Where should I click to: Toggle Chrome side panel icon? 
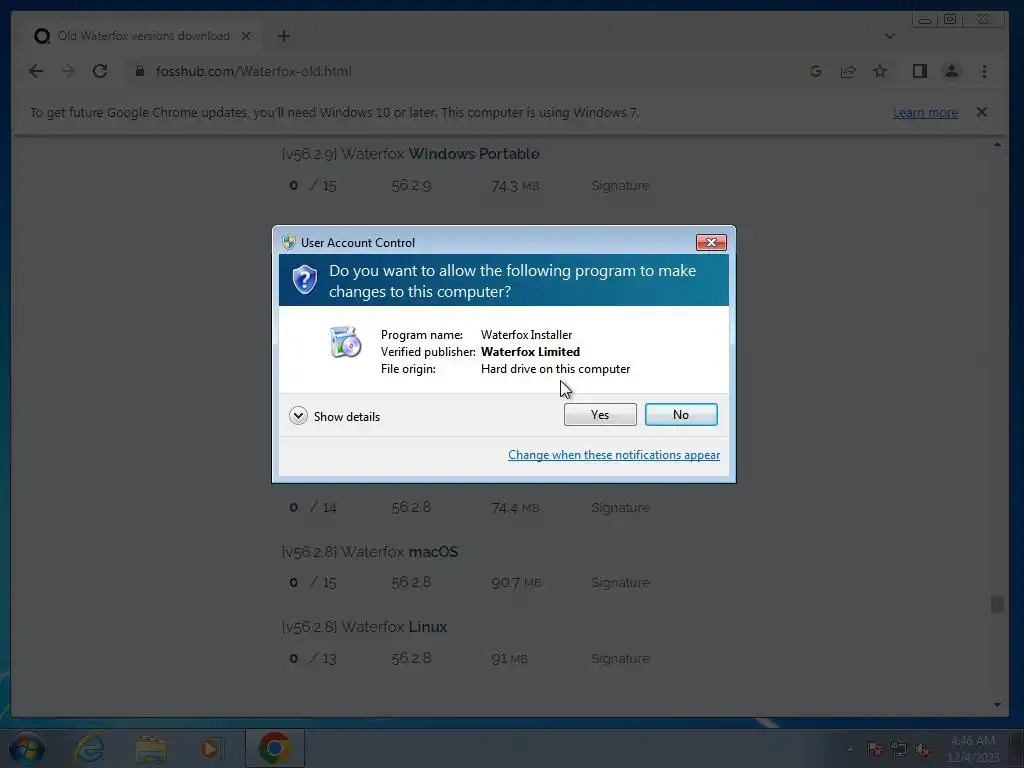click(920, 71)
